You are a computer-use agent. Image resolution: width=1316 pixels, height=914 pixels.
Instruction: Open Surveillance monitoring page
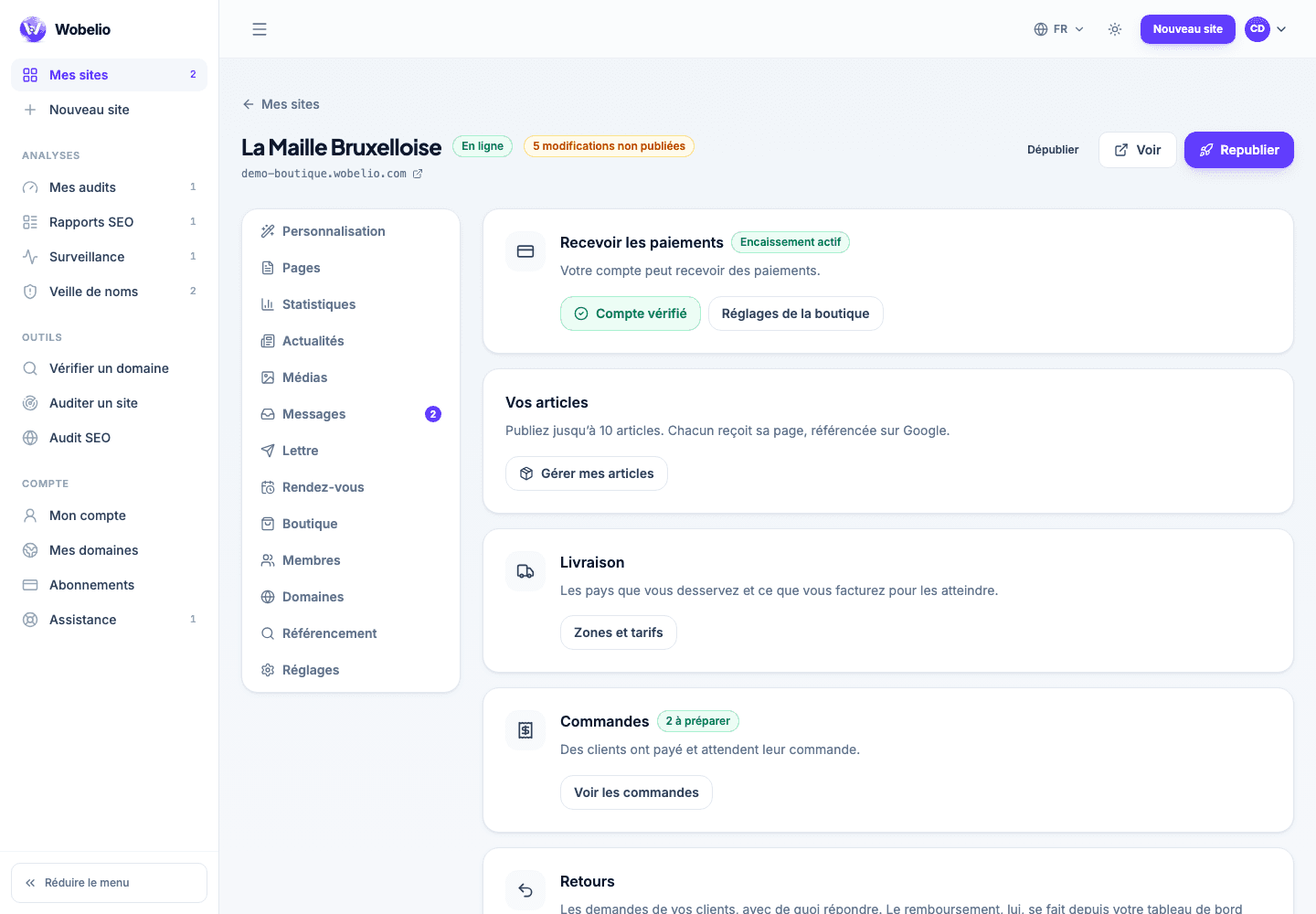coord(109,257)
